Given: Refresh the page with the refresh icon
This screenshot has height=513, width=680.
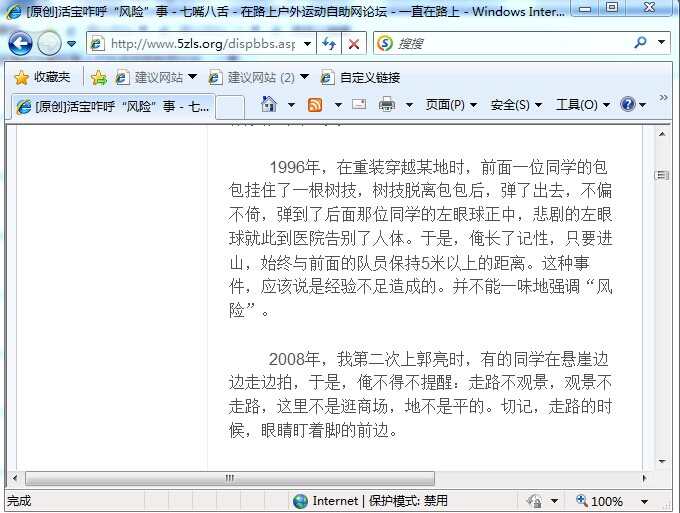Looking at the screenshot, I should (329, 44).
